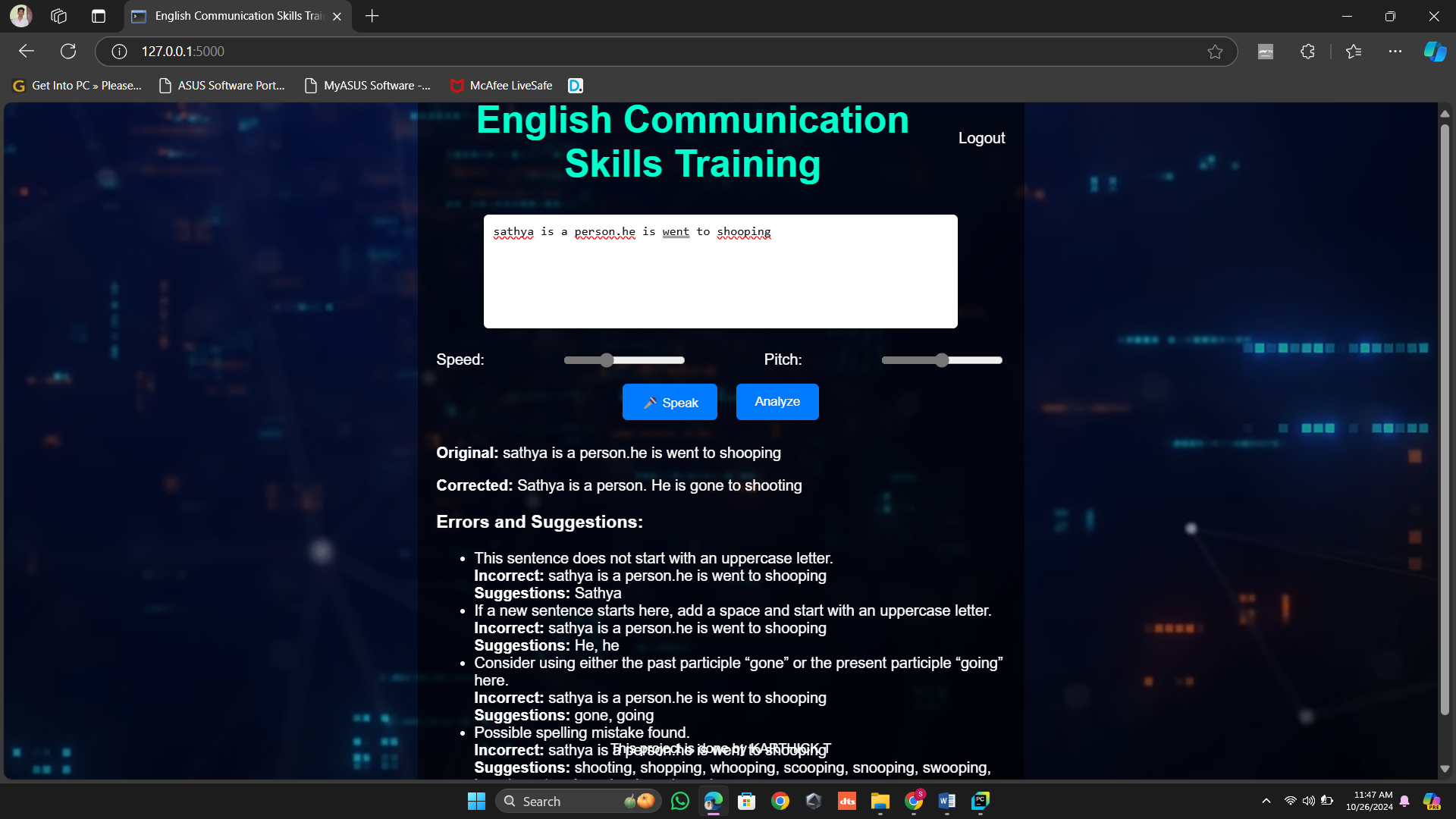
Task: Open Wi-Fi network tray icon
Action: 1290,801
